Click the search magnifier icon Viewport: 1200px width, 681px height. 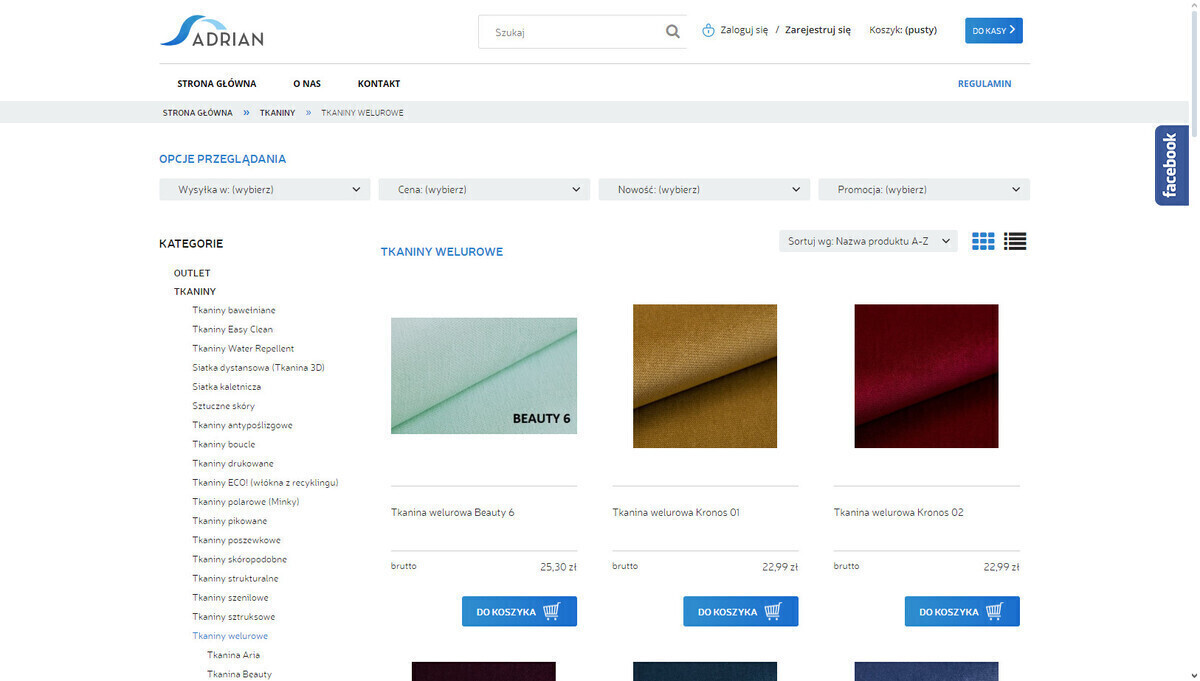click(672, 31)
